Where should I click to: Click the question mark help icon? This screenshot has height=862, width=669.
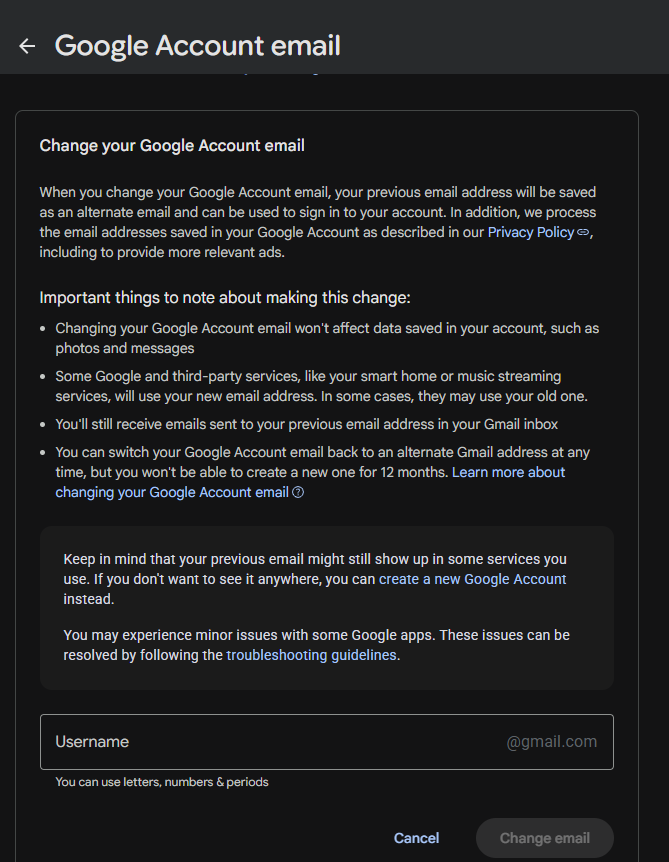coord(298,493)
